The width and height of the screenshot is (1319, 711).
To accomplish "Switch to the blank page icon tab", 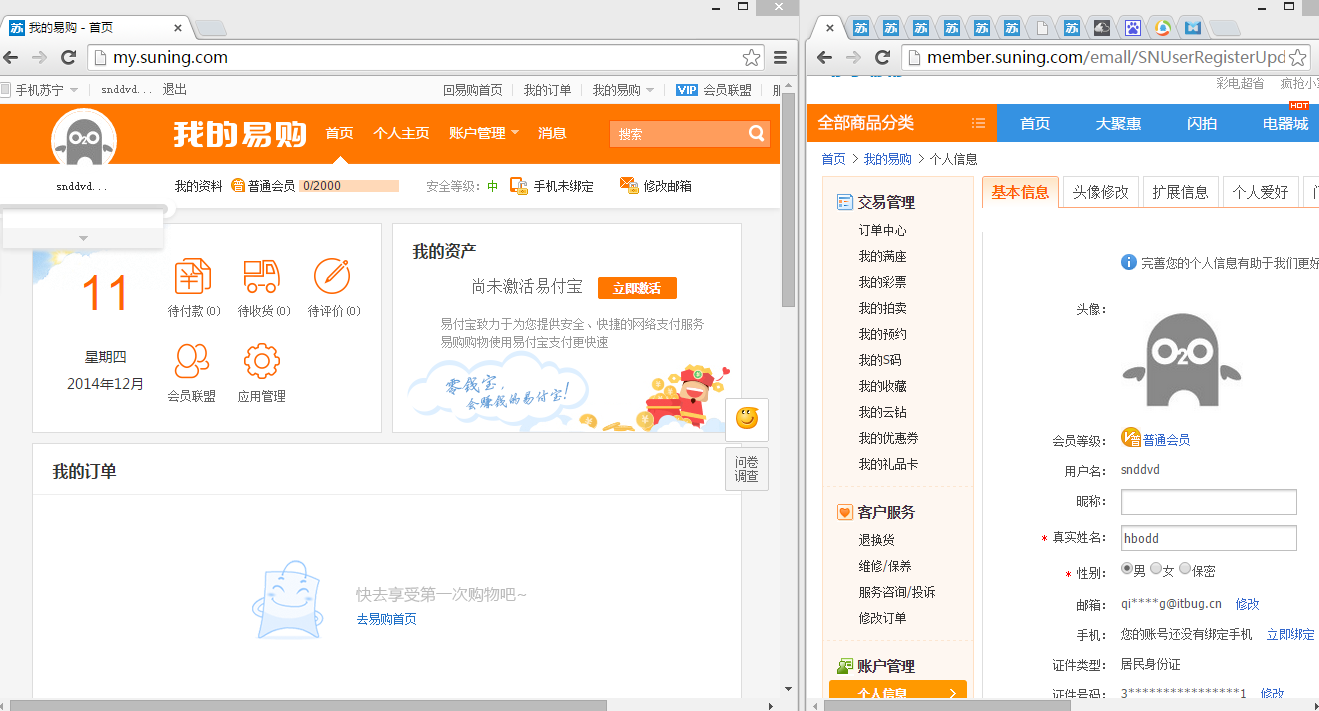I will point(1042,28).
